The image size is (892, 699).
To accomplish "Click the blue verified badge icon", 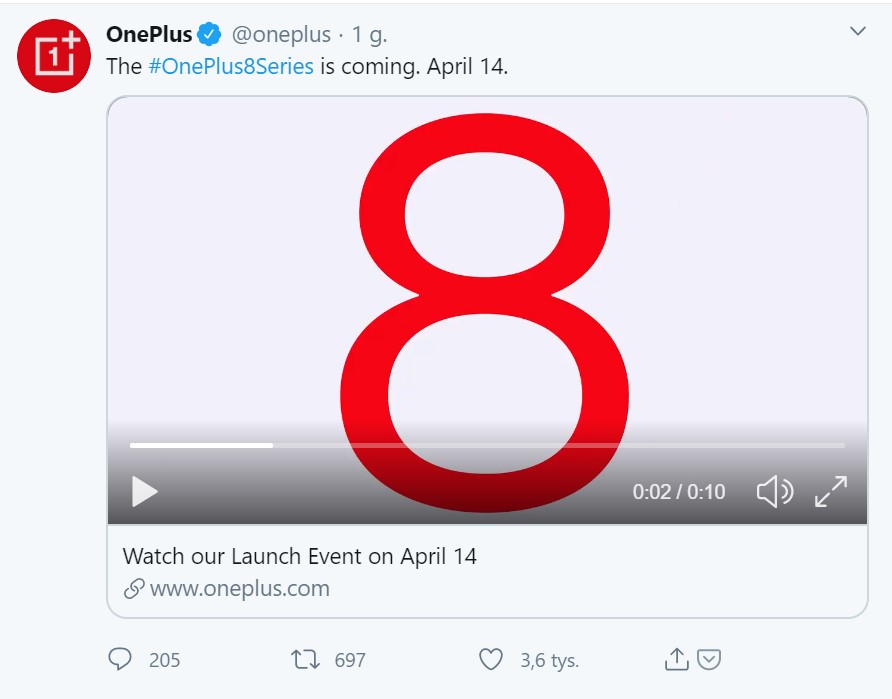I will pos(209,35).
